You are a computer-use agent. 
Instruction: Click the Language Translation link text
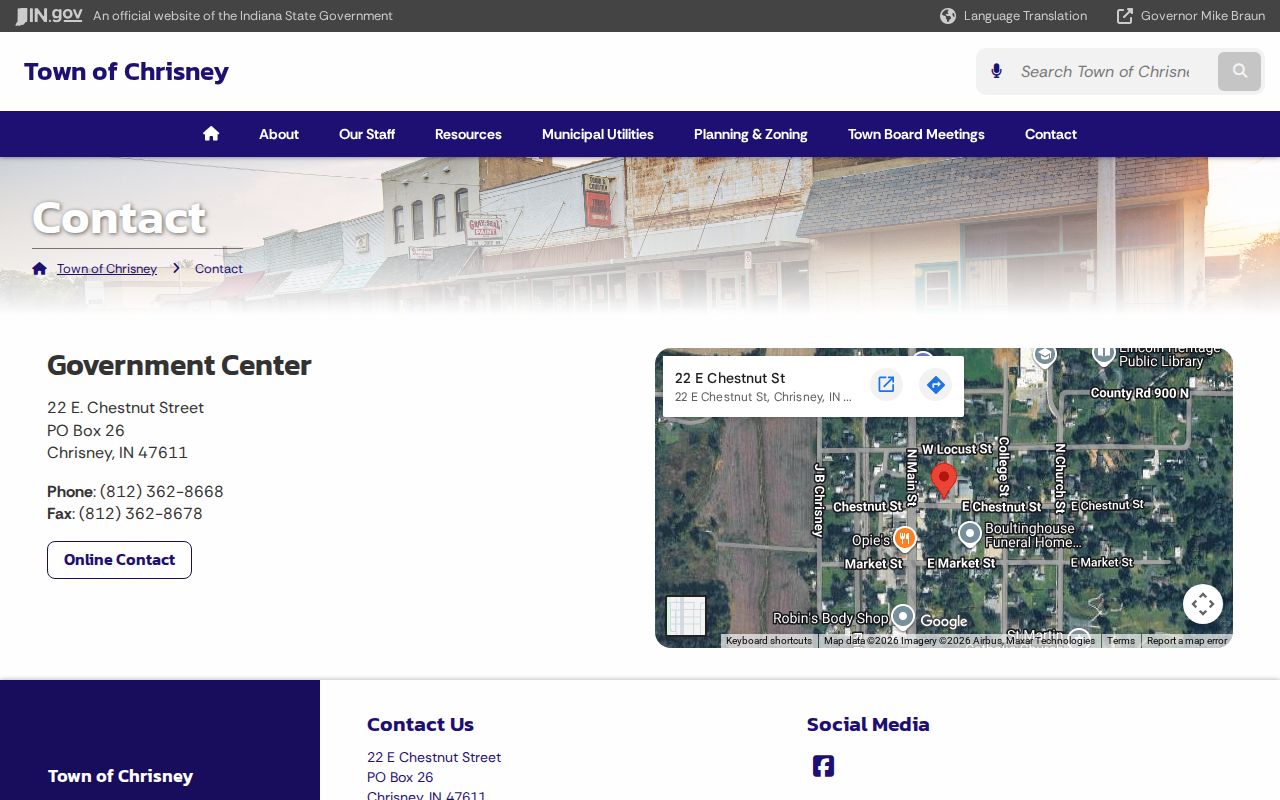click(x=1025, y=16)
